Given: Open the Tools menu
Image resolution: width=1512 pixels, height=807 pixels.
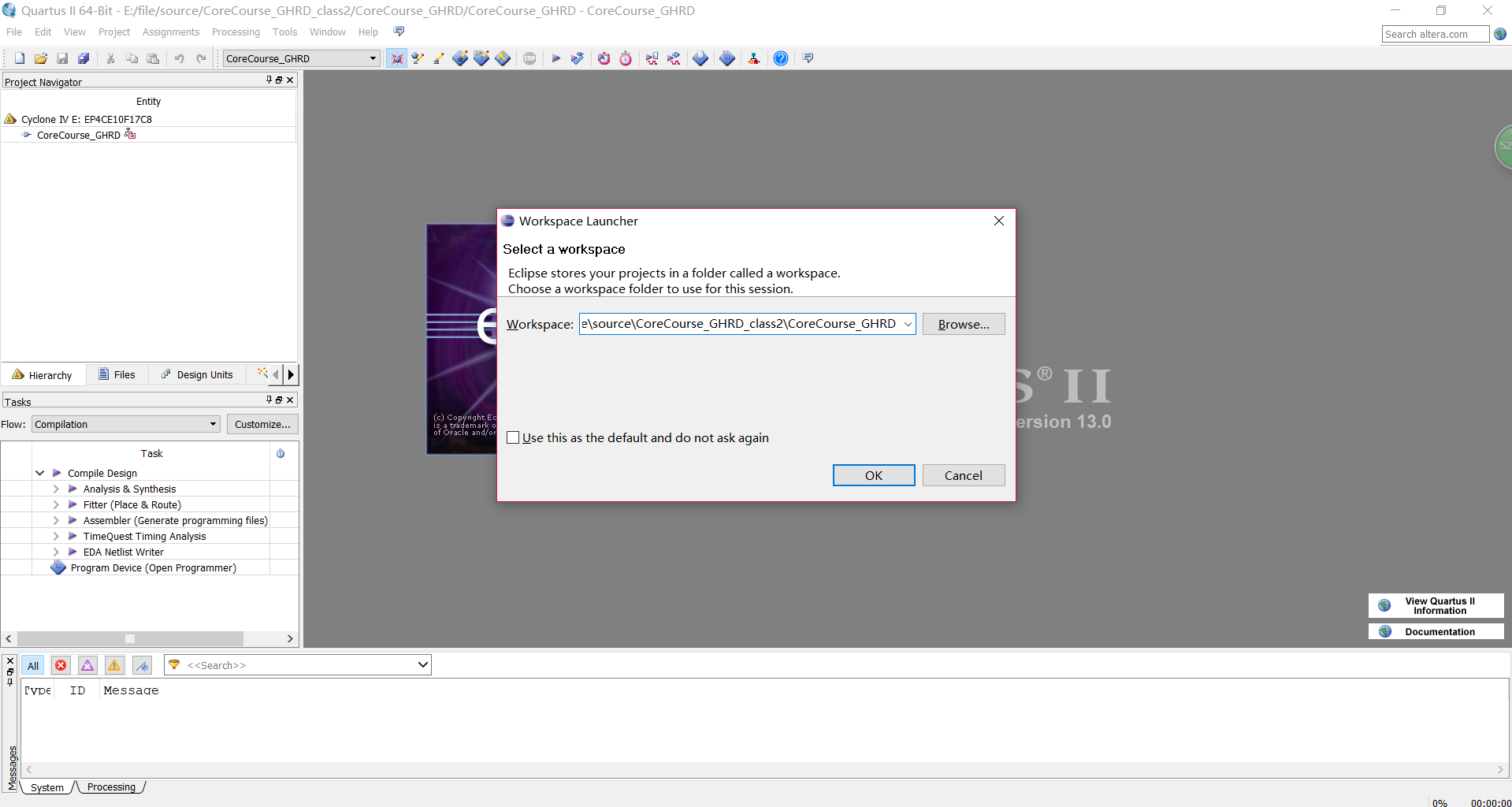Looking at the screenshot, I should [284, 32].
